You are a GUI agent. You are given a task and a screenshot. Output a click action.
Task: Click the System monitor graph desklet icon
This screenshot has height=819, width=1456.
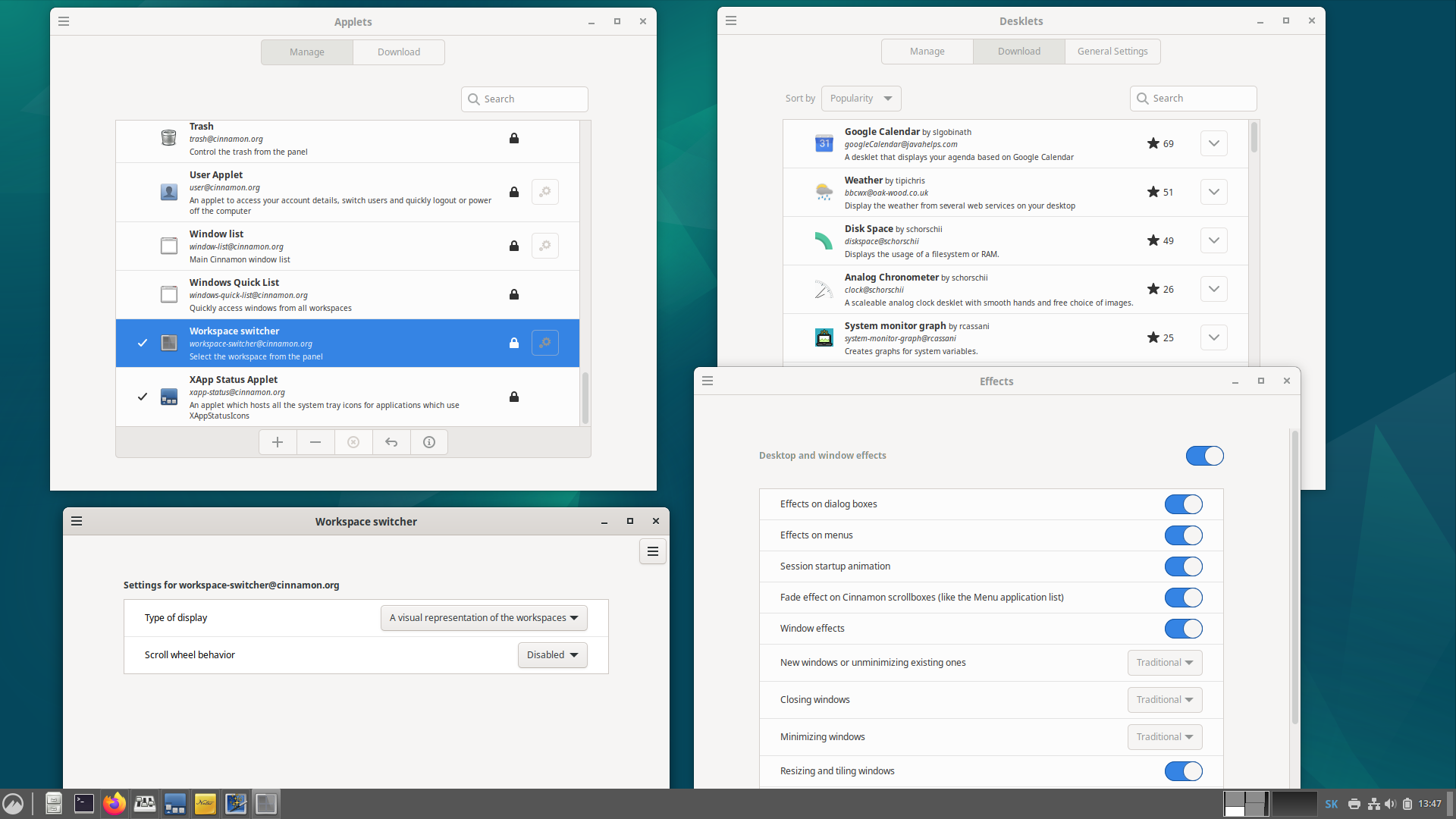pos(824,337)
